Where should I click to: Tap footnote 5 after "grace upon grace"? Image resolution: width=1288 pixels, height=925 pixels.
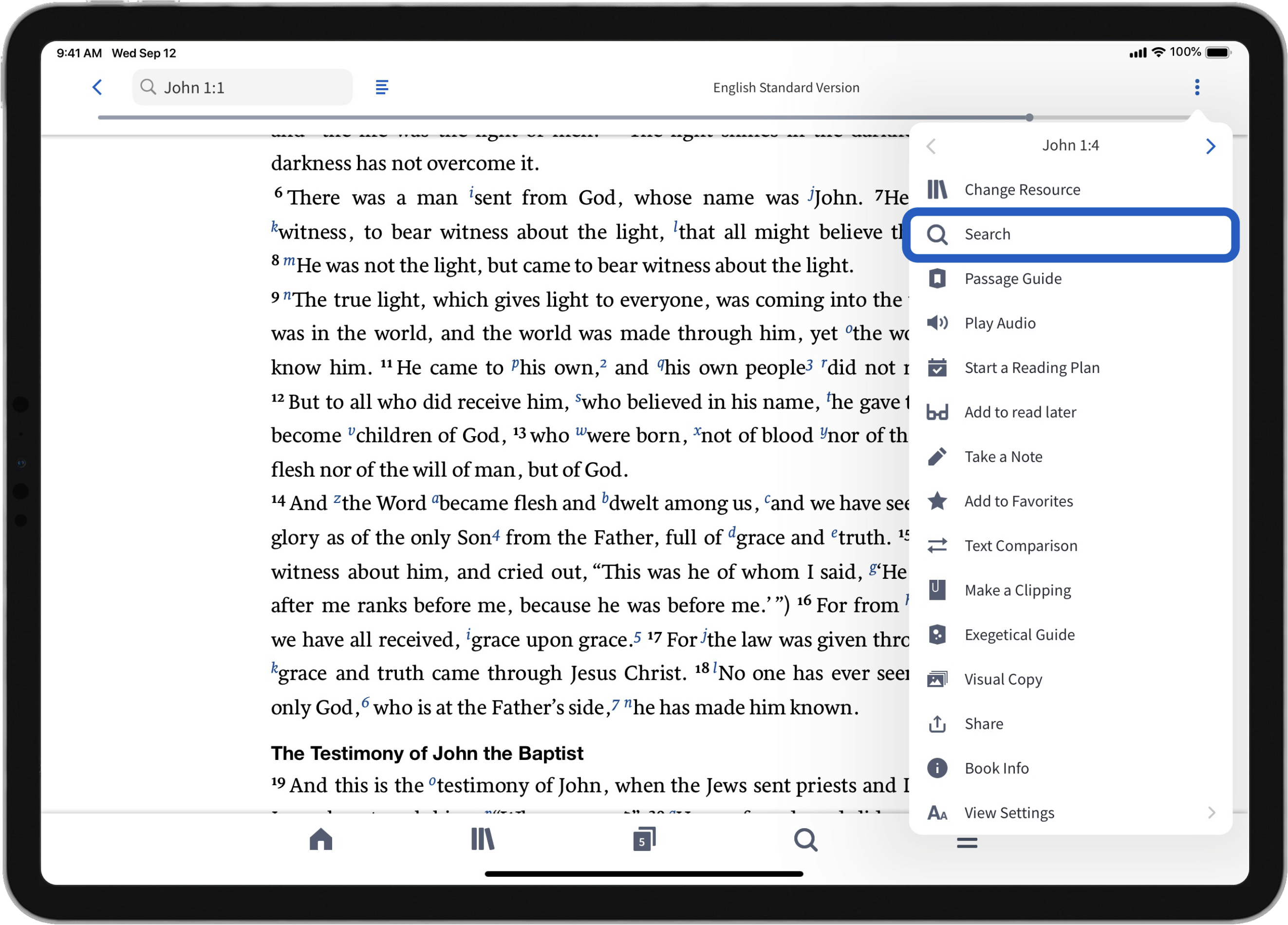coord(637,637)
